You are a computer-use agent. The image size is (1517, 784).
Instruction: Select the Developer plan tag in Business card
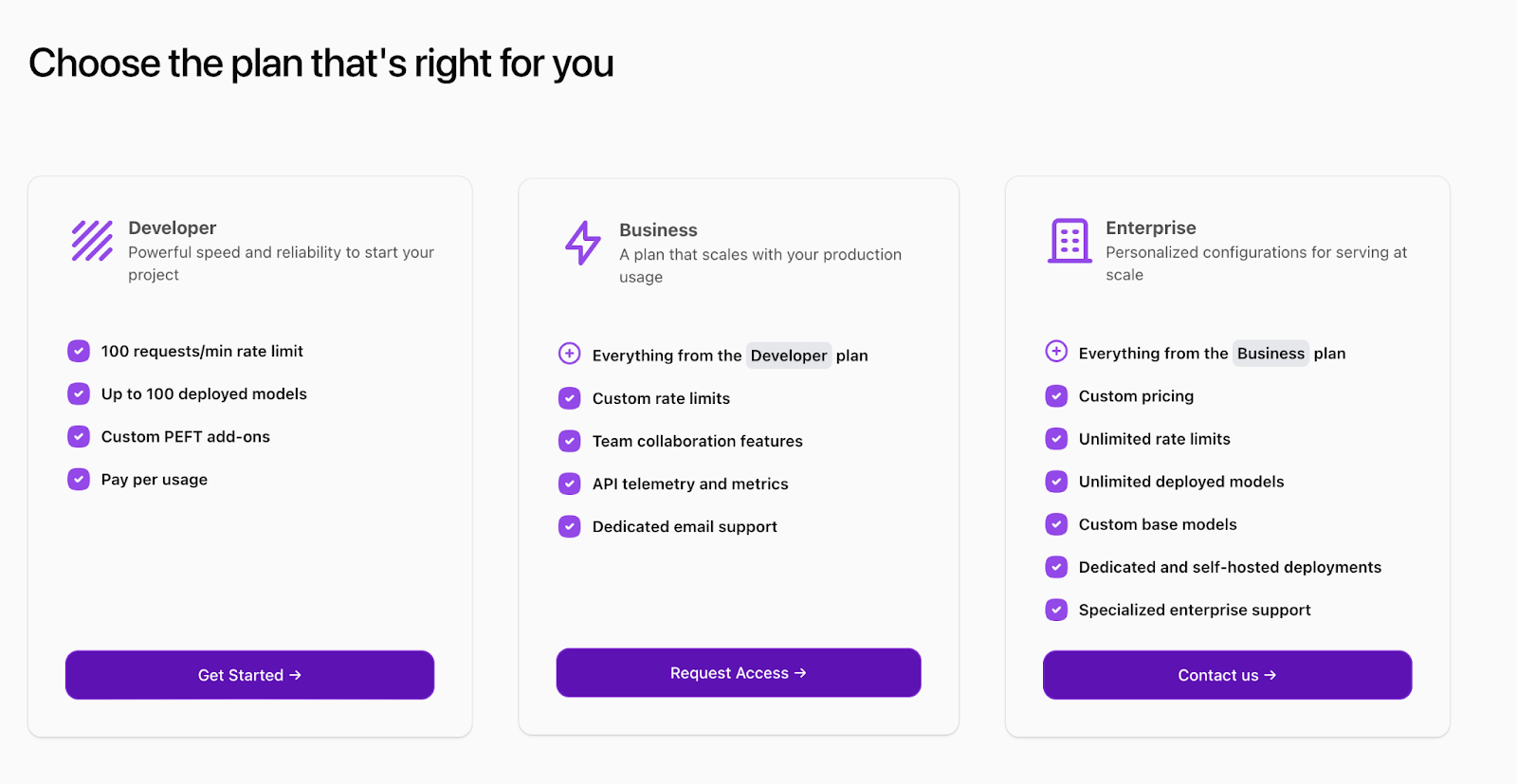789,356
